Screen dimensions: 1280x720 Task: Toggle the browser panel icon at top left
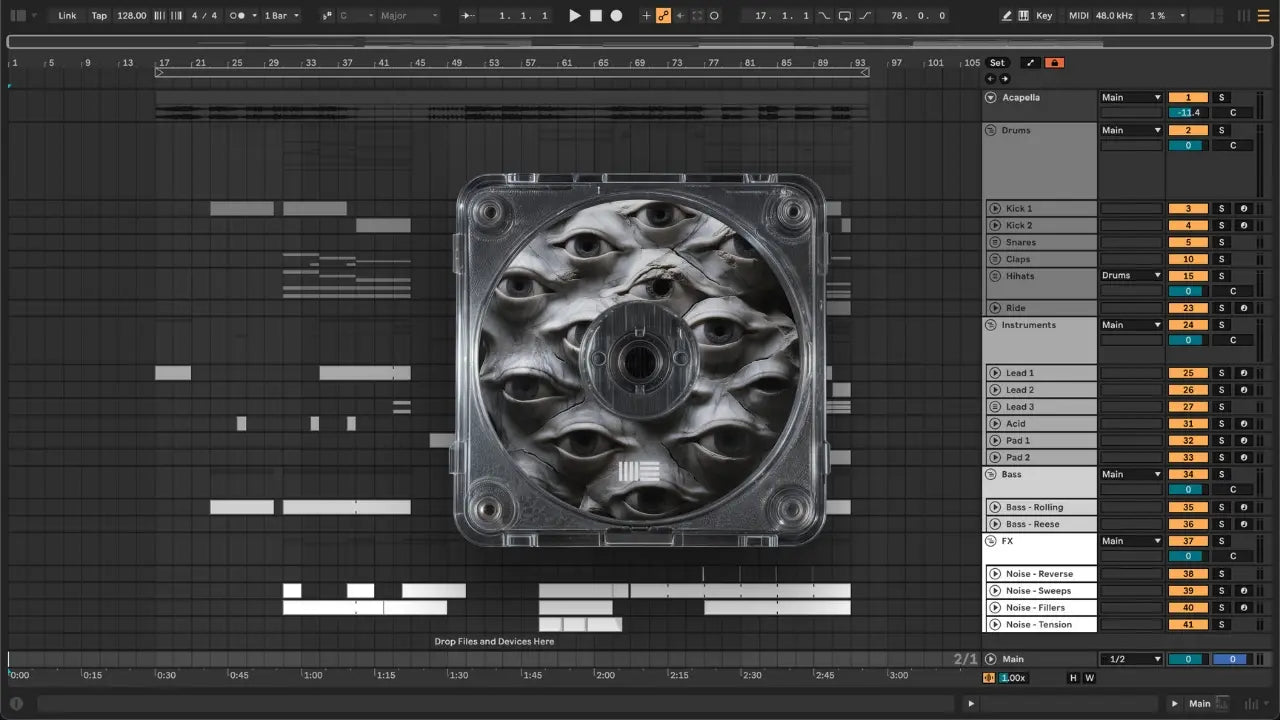pos(17,16)
